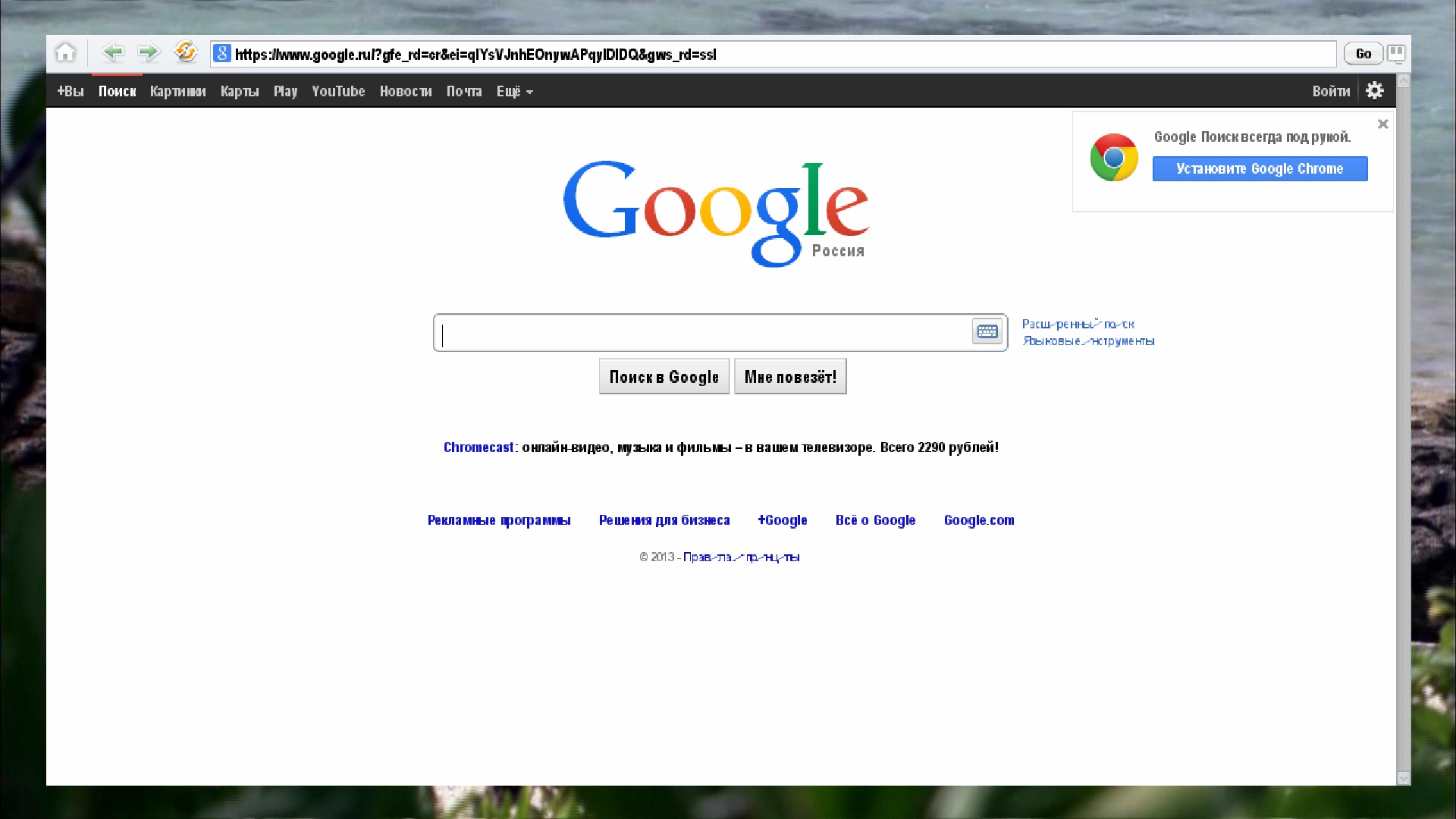This screenshot has height=819, width=1456.
Task: Click the Google Россия logo
Action: coord(717,213)
